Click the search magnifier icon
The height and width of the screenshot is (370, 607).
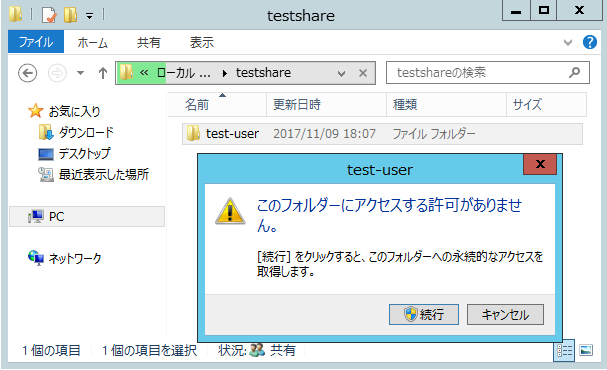pos(574,72)
